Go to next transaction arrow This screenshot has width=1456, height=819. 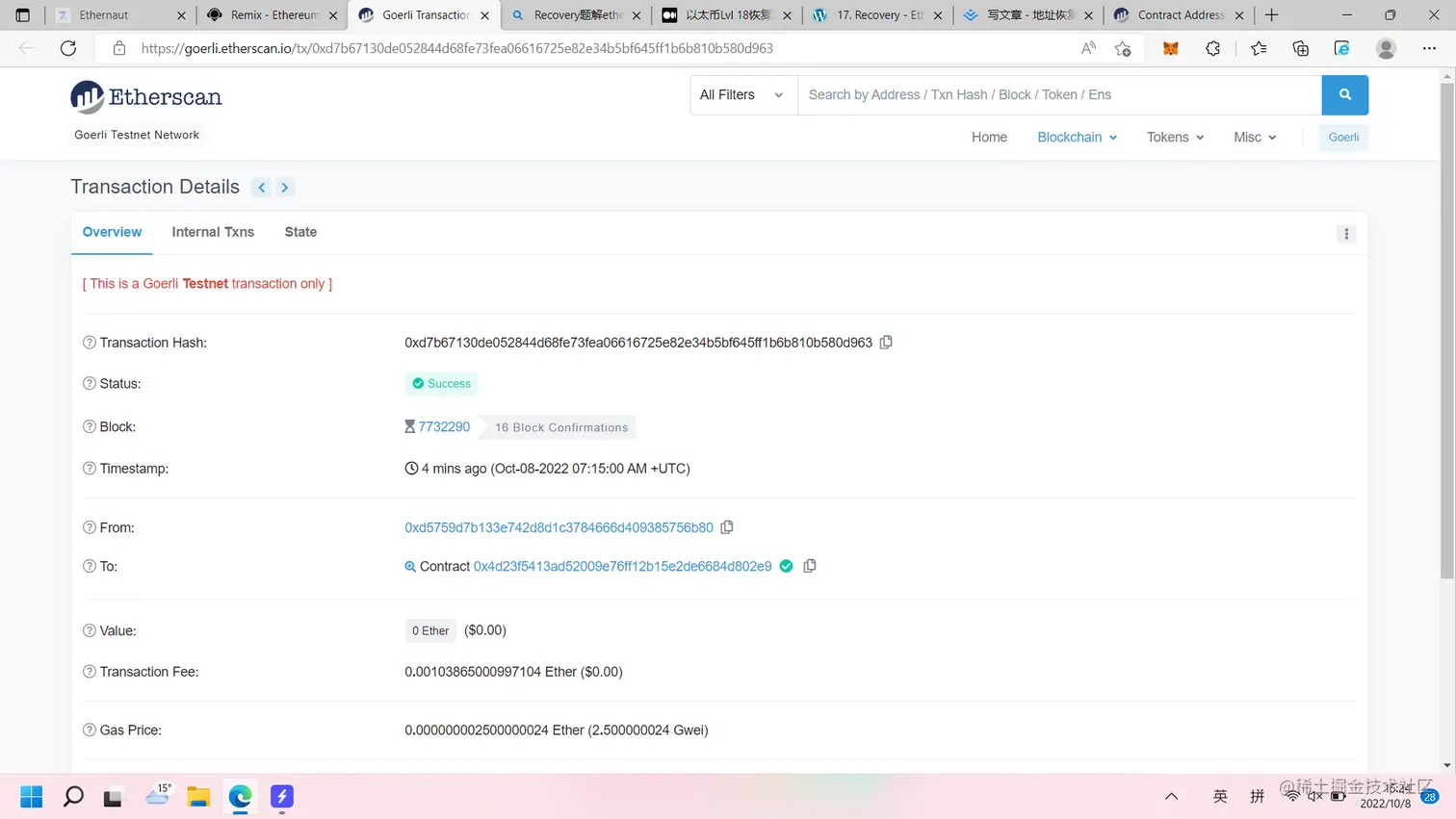coord(285,188)
